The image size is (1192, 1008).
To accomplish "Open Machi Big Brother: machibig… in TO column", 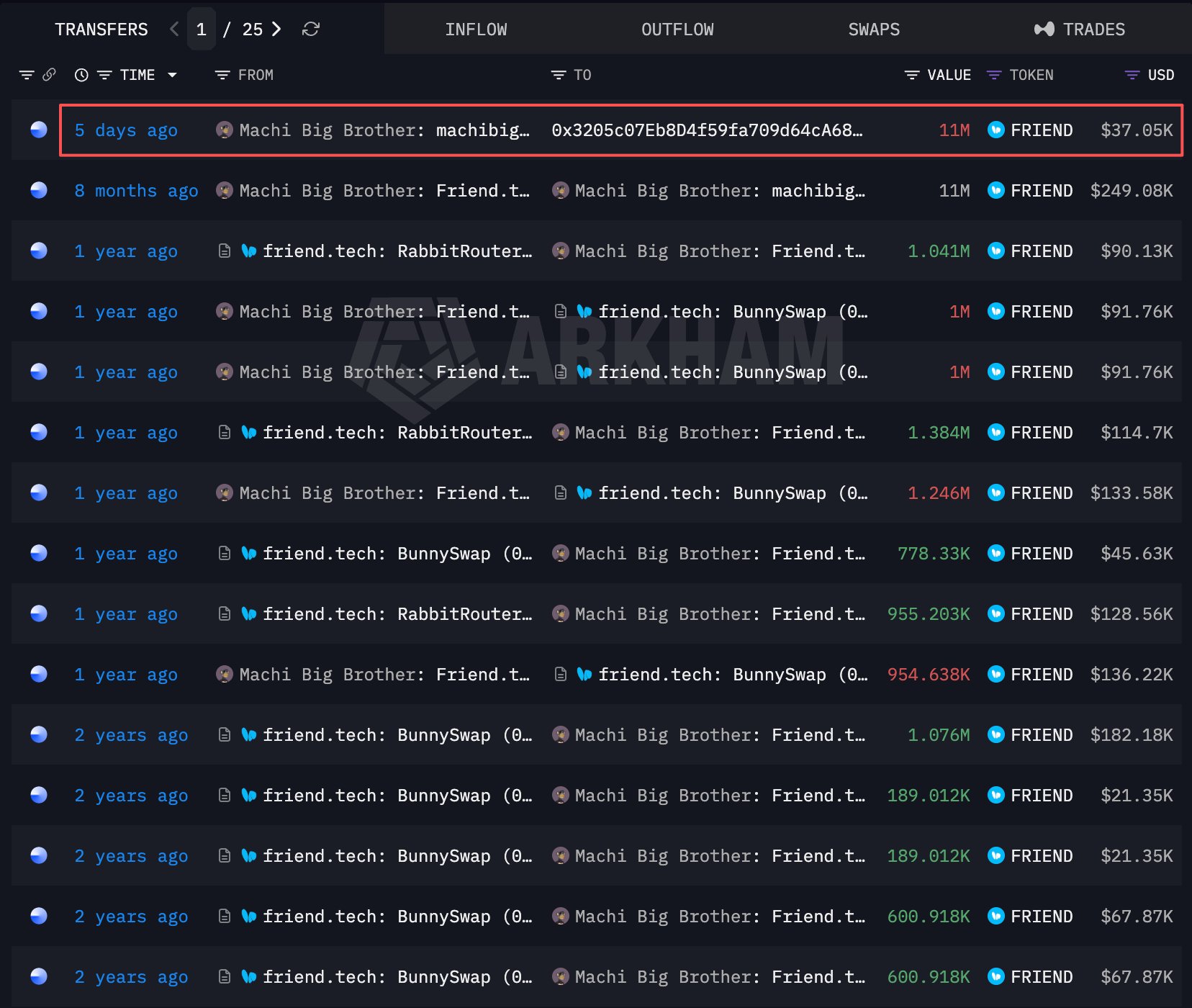I will [x=720, y=191].
